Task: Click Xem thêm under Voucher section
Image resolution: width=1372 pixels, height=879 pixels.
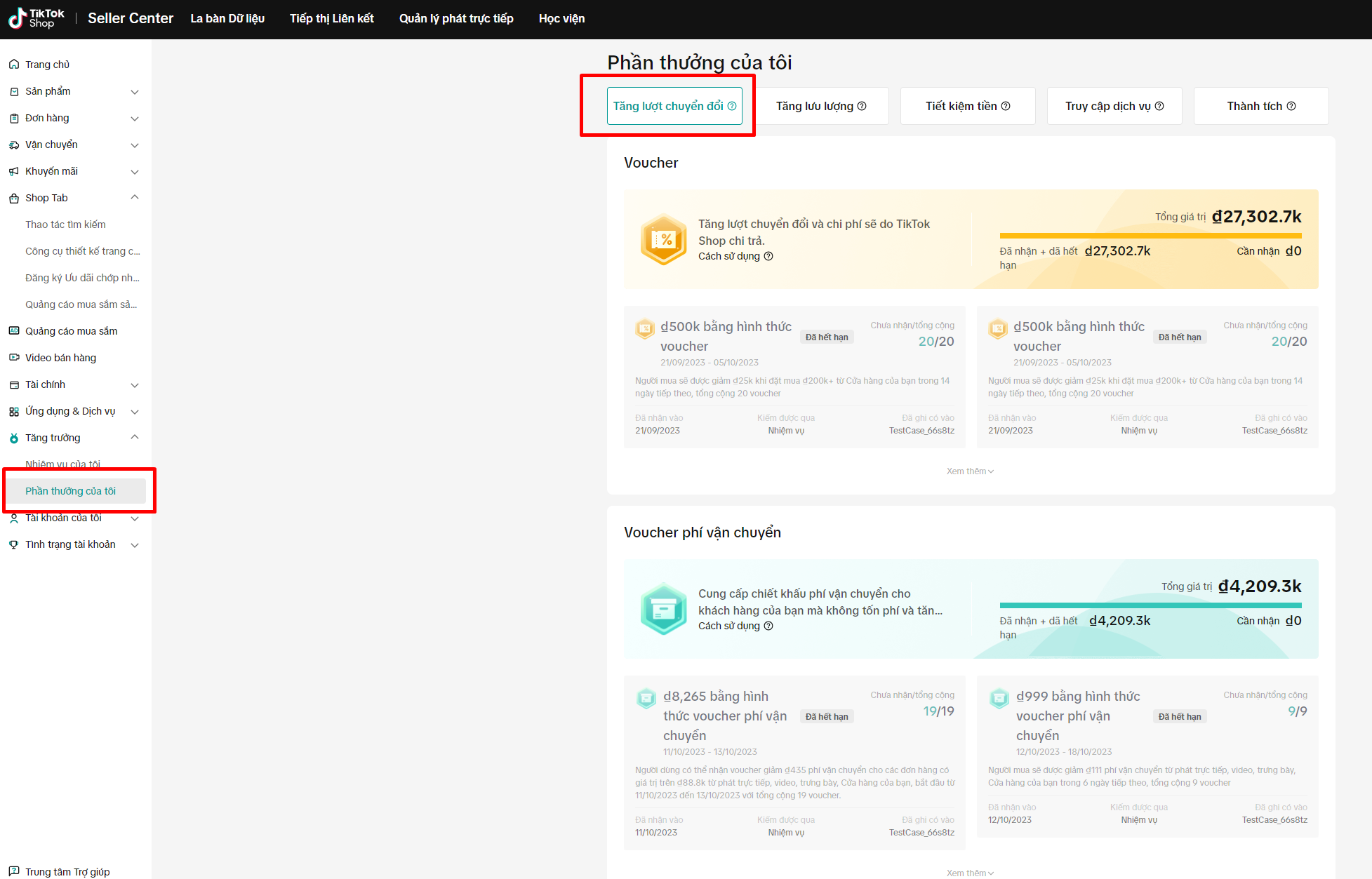Action: [x=970, y=471]
